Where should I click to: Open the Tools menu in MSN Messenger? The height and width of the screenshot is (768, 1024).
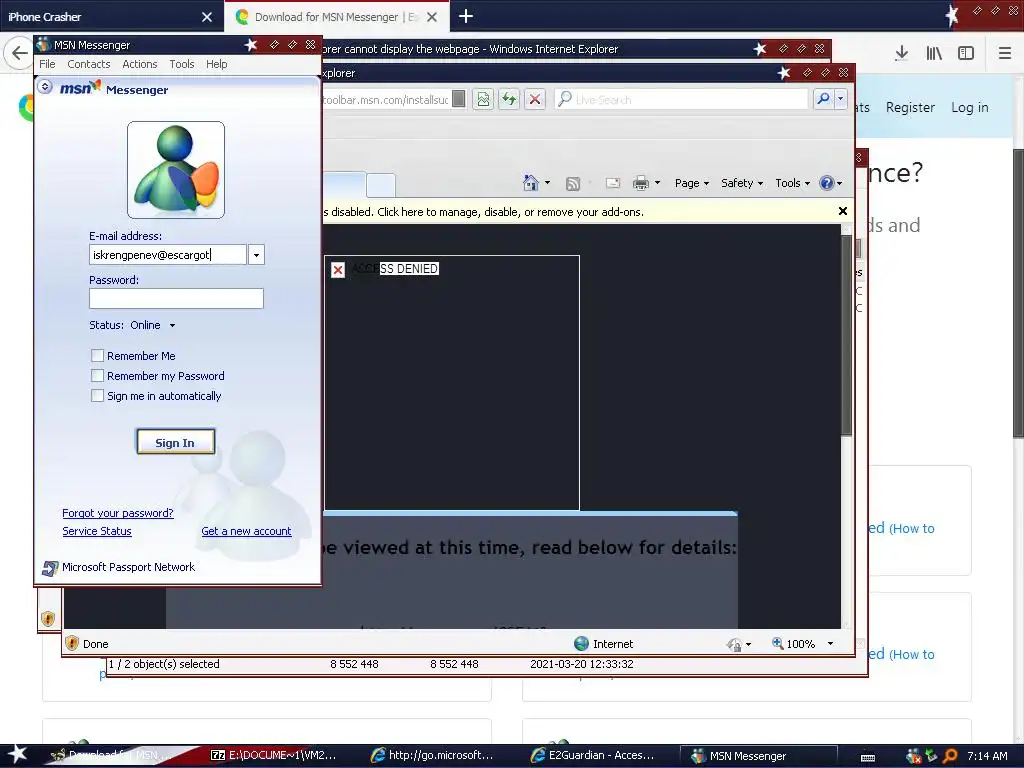click(x=182, y=64)
